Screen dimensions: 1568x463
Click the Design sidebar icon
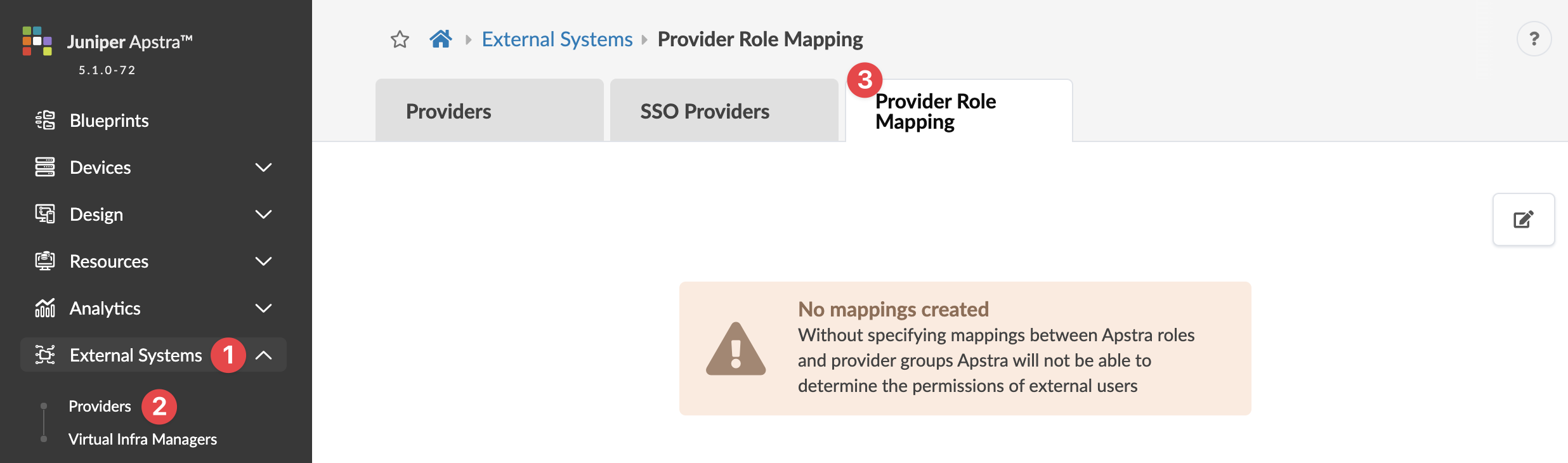(45, 214)
